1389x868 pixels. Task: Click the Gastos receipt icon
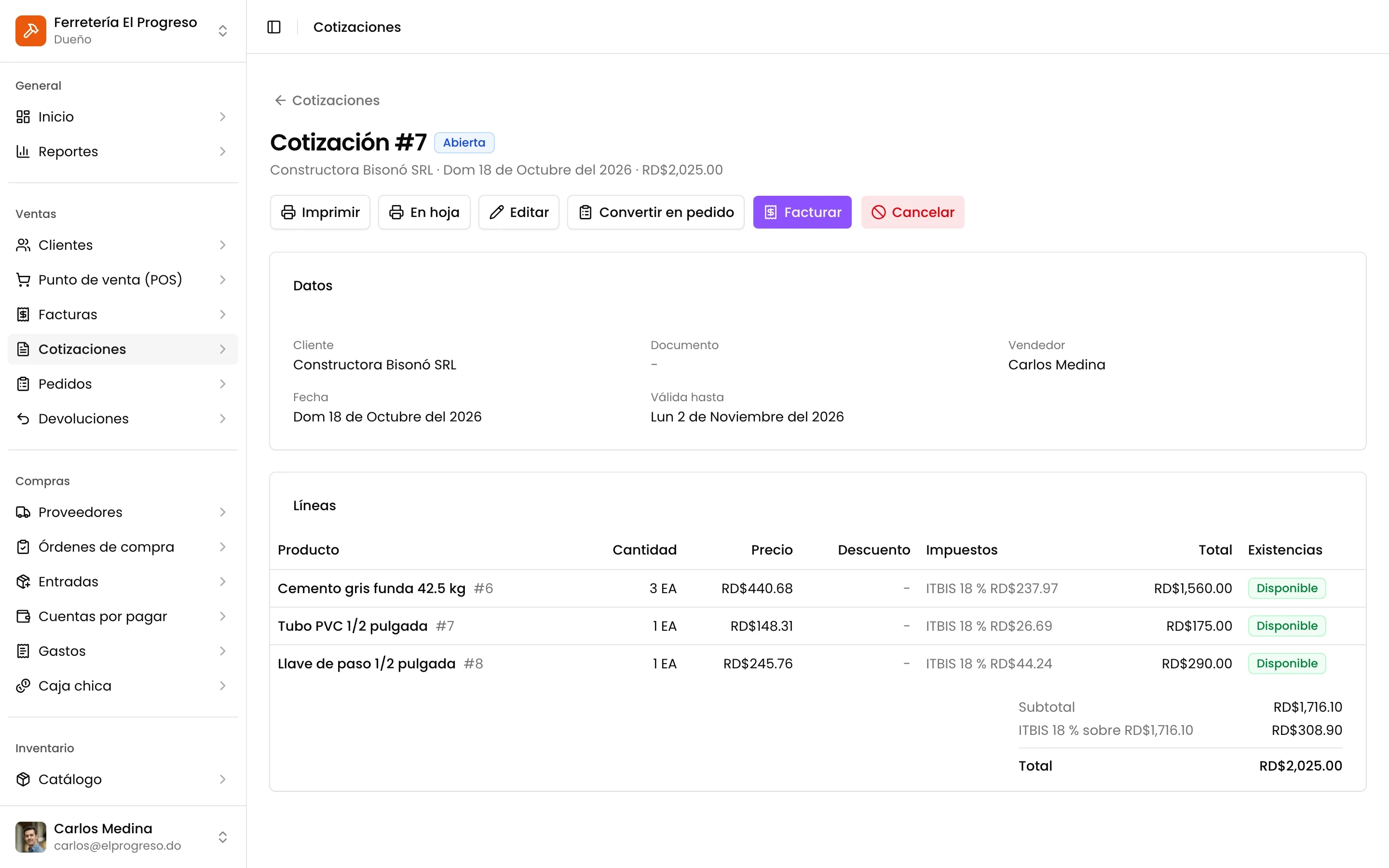pyautogui.click(x=23, y=651)
